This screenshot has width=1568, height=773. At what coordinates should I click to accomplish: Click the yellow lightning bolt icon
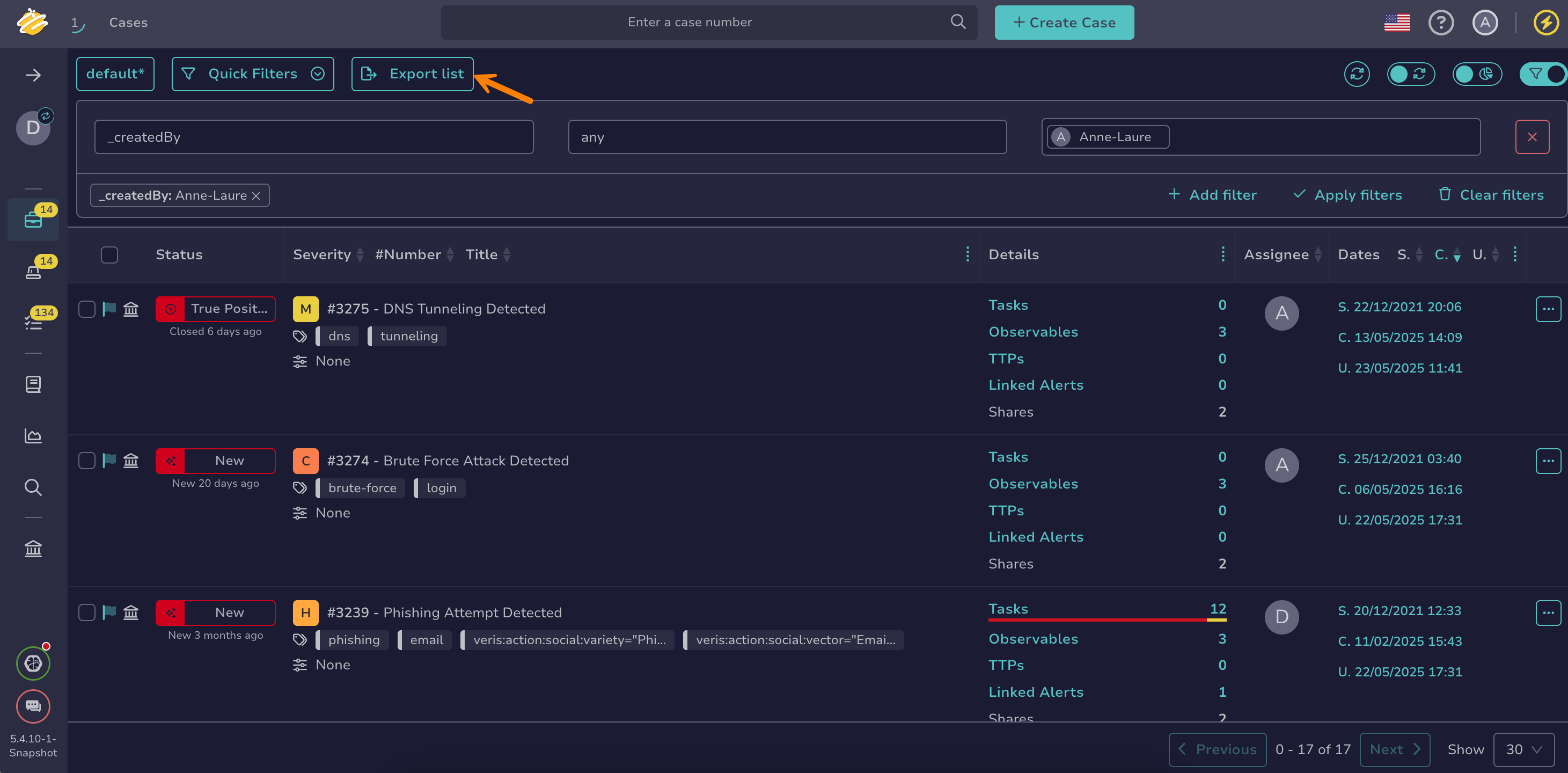(1545, 23)
